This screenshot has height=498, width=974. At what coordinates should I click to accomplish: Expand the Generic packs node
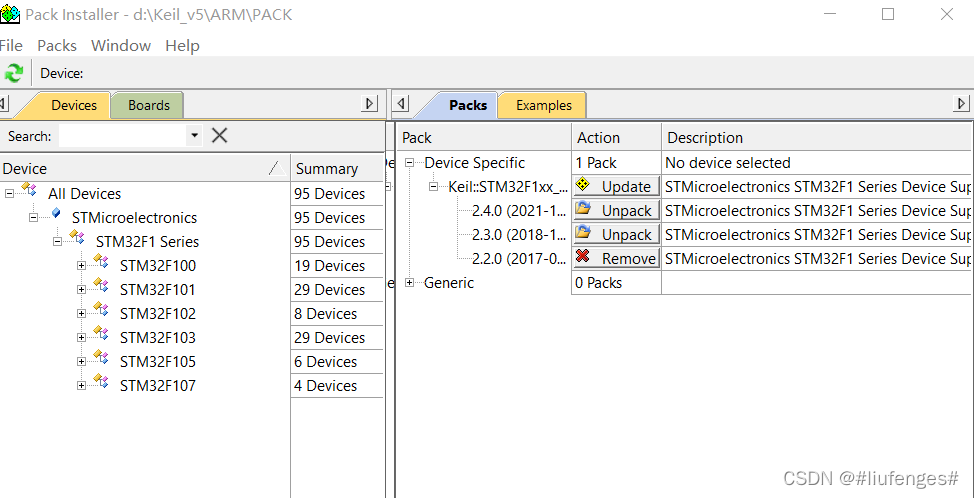coord(409,283)
